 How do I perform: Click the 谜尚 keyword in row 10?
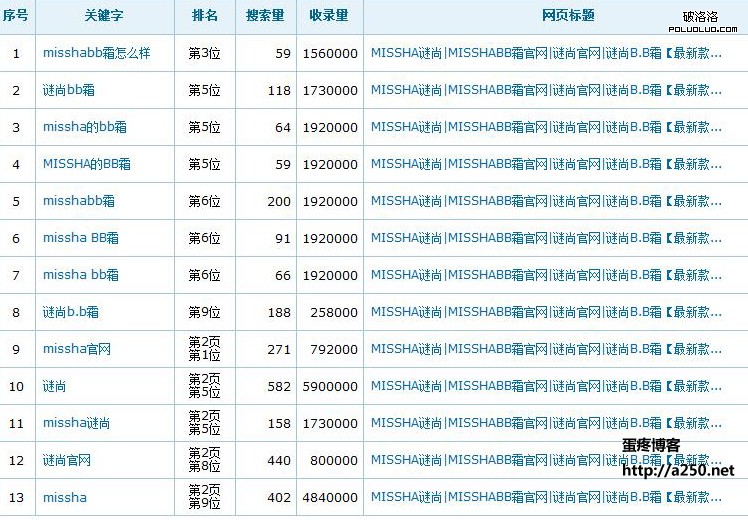55,386
